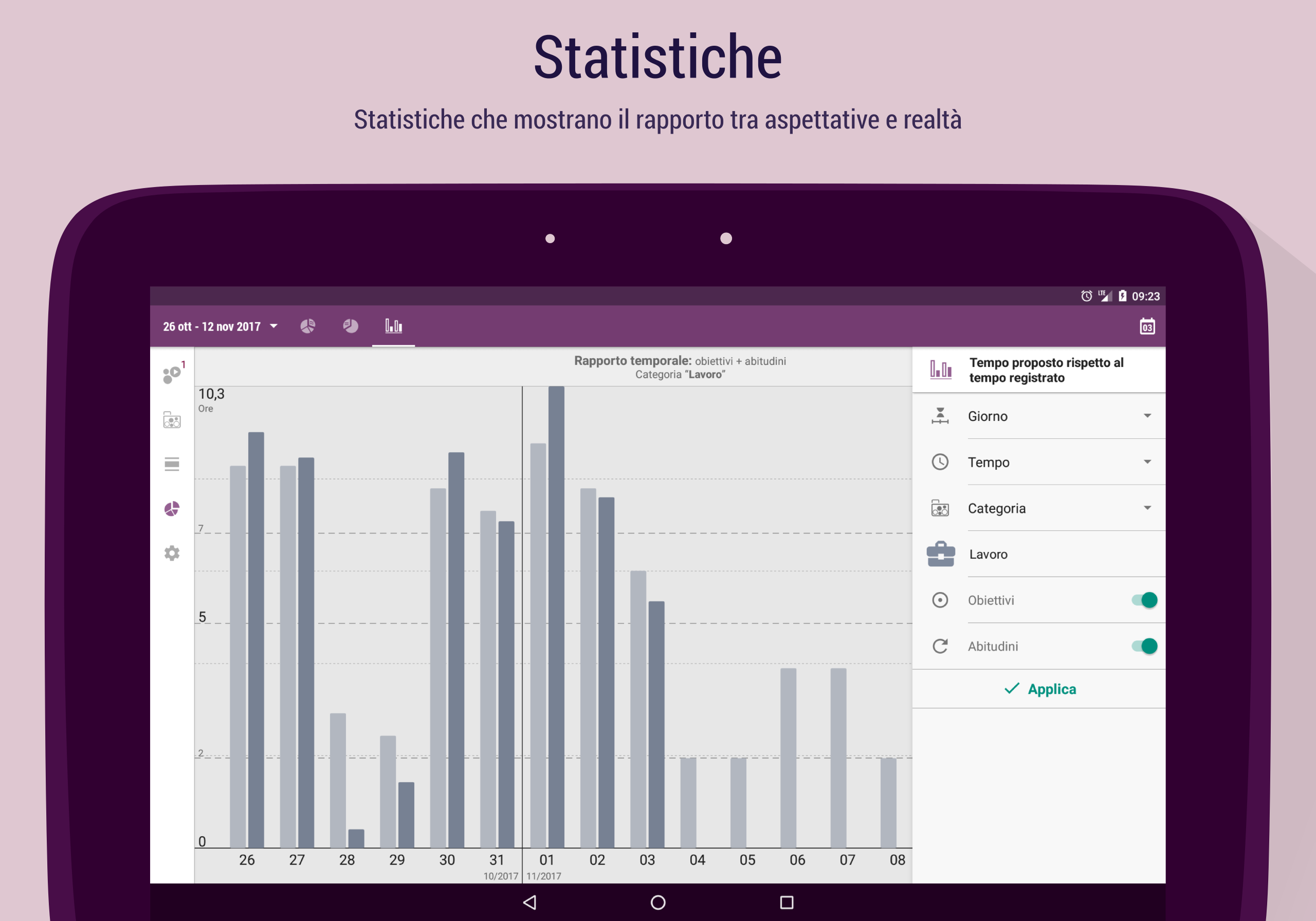Click the light bar for day 06
Screen dimensions: 1316x921
(788, 758)
